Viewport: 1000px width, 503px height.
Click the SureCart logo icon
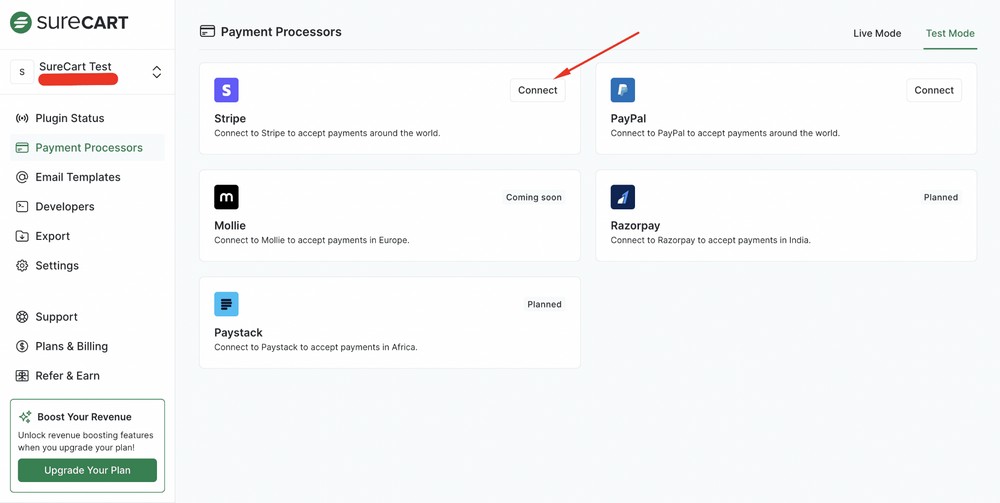click(x=21, y=22)
